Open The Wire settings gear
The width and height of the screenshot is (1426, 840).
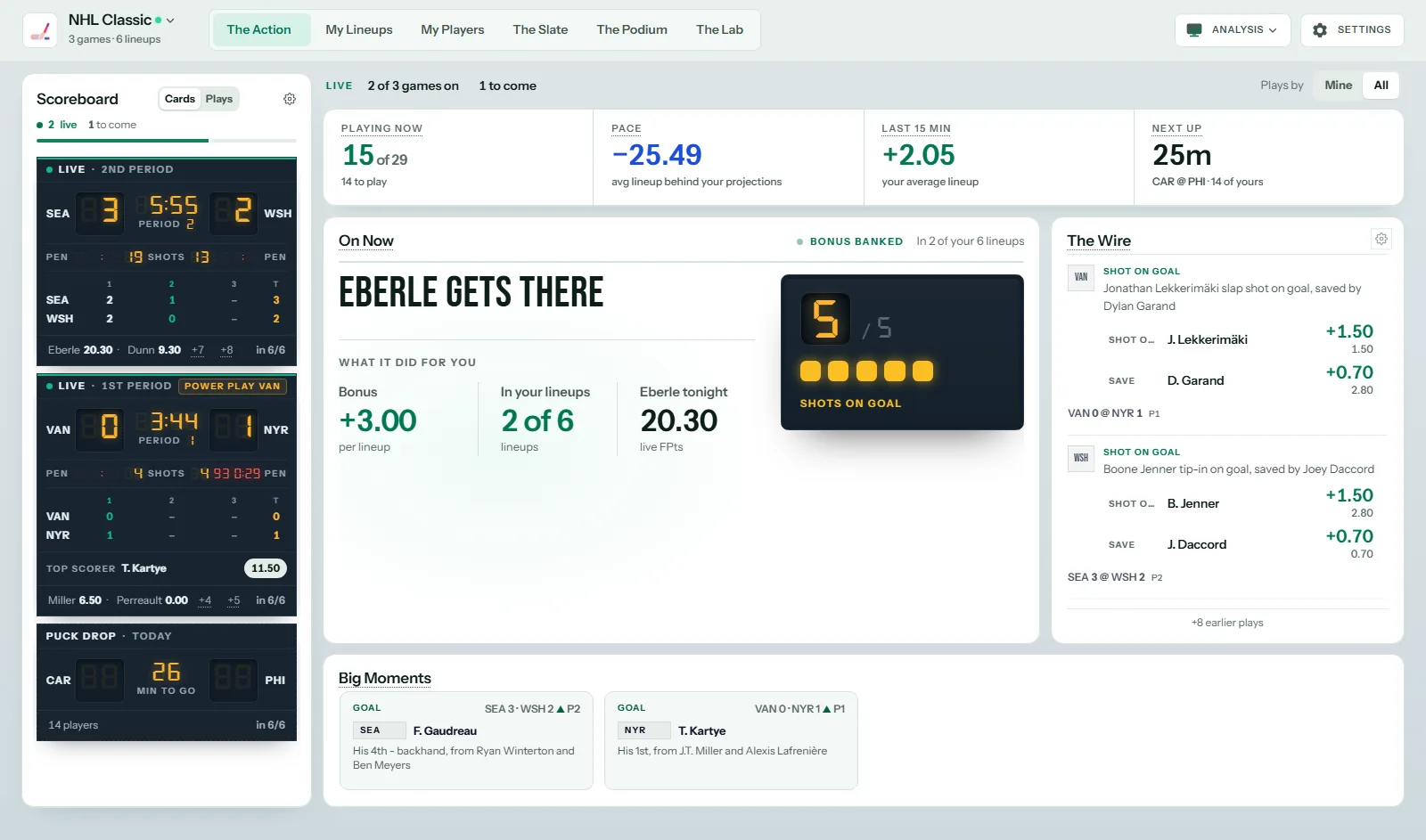[1381, 239]
